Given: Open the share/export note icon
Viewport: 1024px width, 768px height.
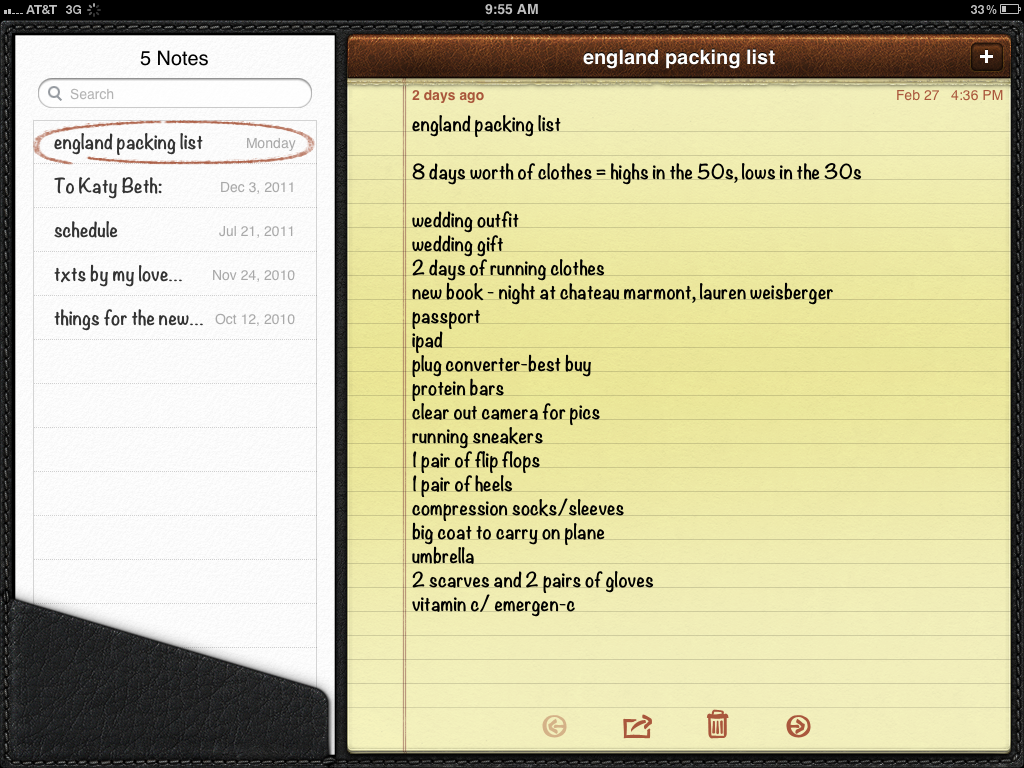Looking at the screenshot, I should [637, 726].
